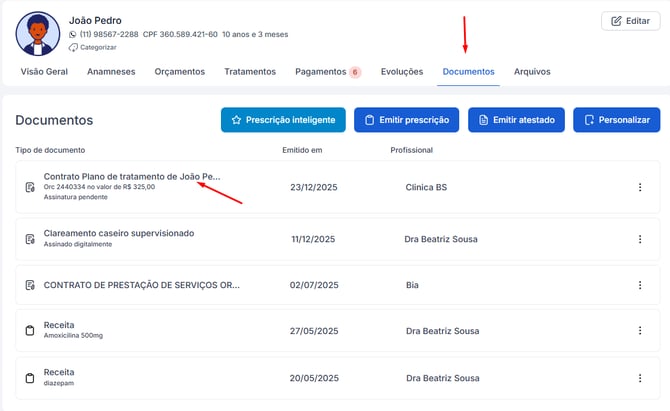This screenshot has width=670, height=411.
Task: Open three-dot menu for Amoxicilina receipt
Action: [x=640, y=330]
